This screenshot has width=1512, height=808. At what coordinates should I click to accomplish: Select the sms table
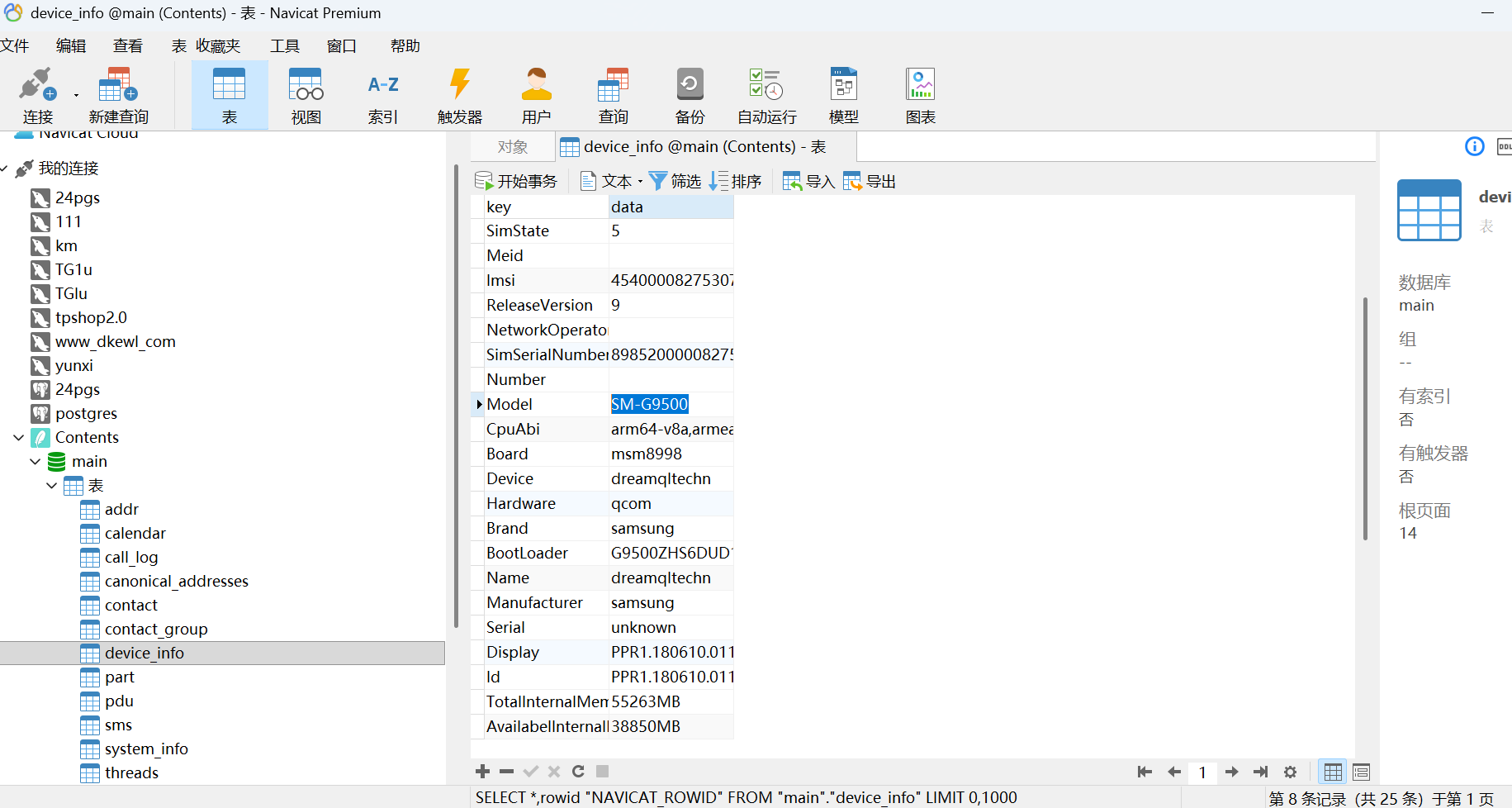coord(118,725)
